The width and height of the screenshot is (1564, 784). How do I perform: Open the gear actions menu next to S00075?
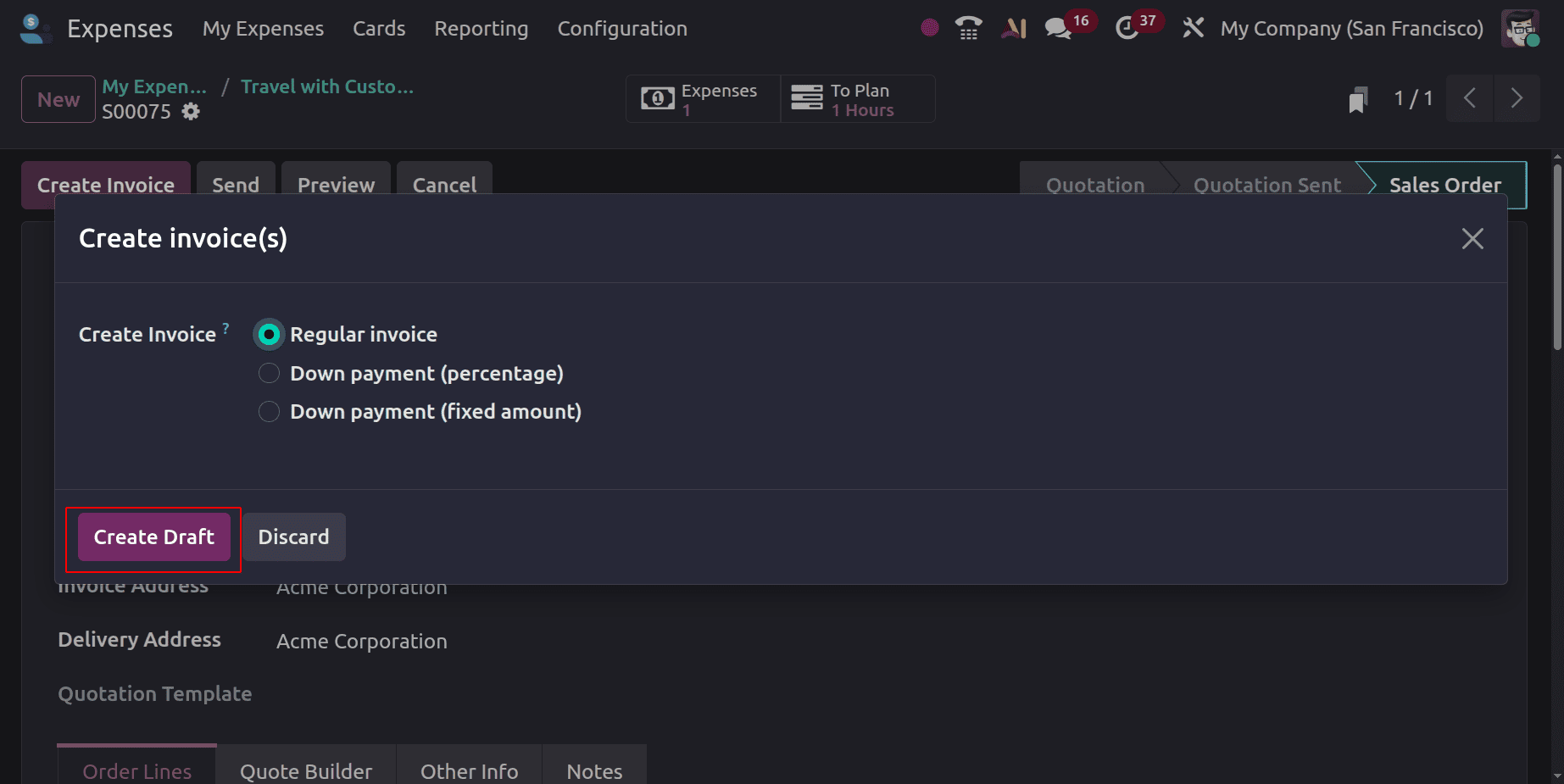(x=192, y=111)
